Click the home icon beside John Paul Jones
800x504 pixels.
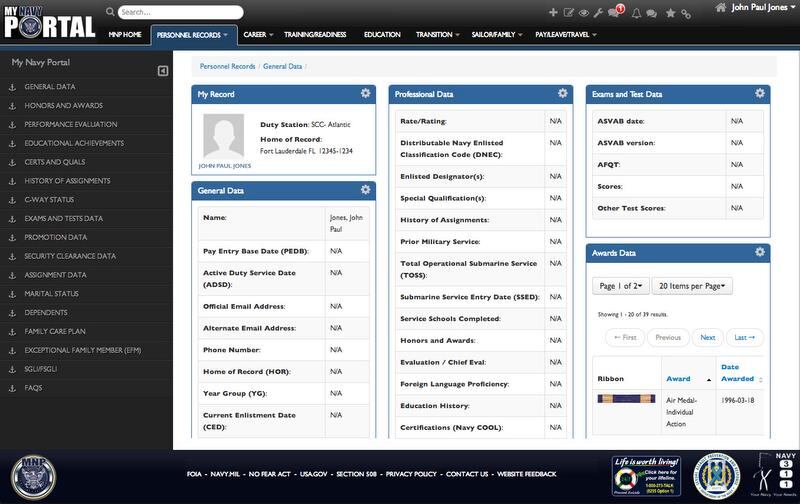point(720,7)
